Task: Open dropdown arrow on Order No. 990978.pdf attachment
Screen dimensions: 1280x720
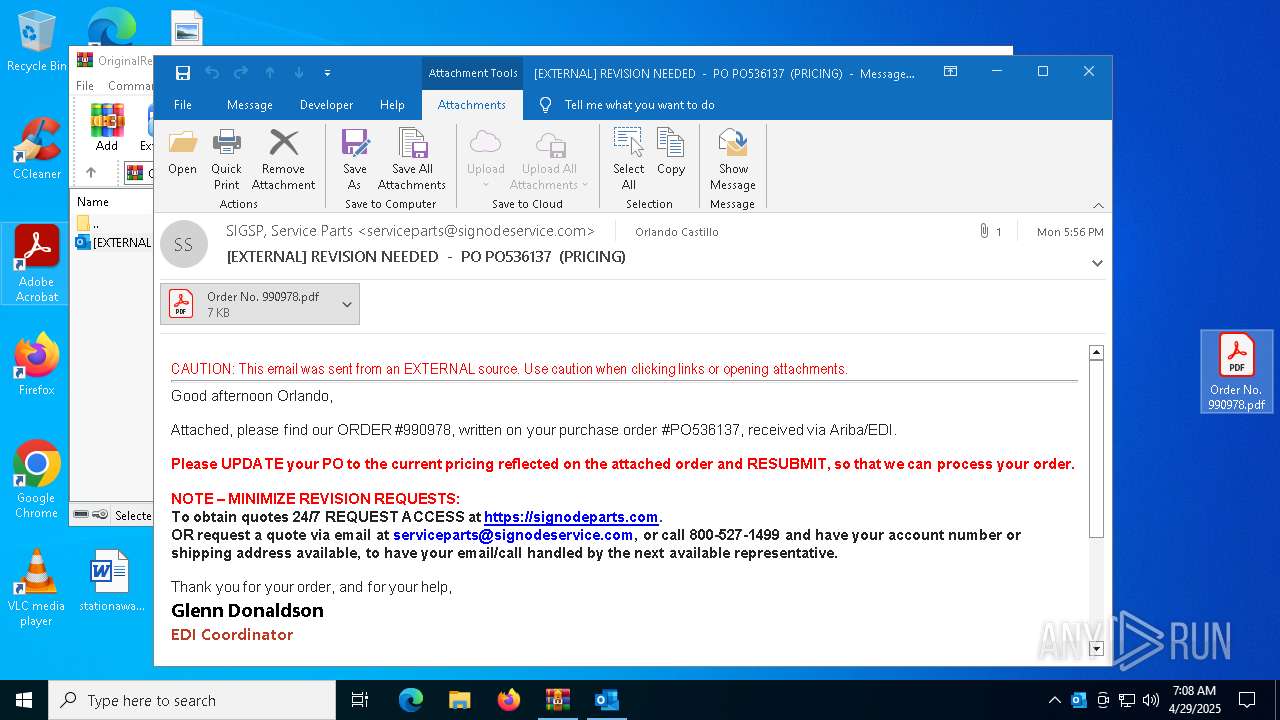Action: [347, 304]
